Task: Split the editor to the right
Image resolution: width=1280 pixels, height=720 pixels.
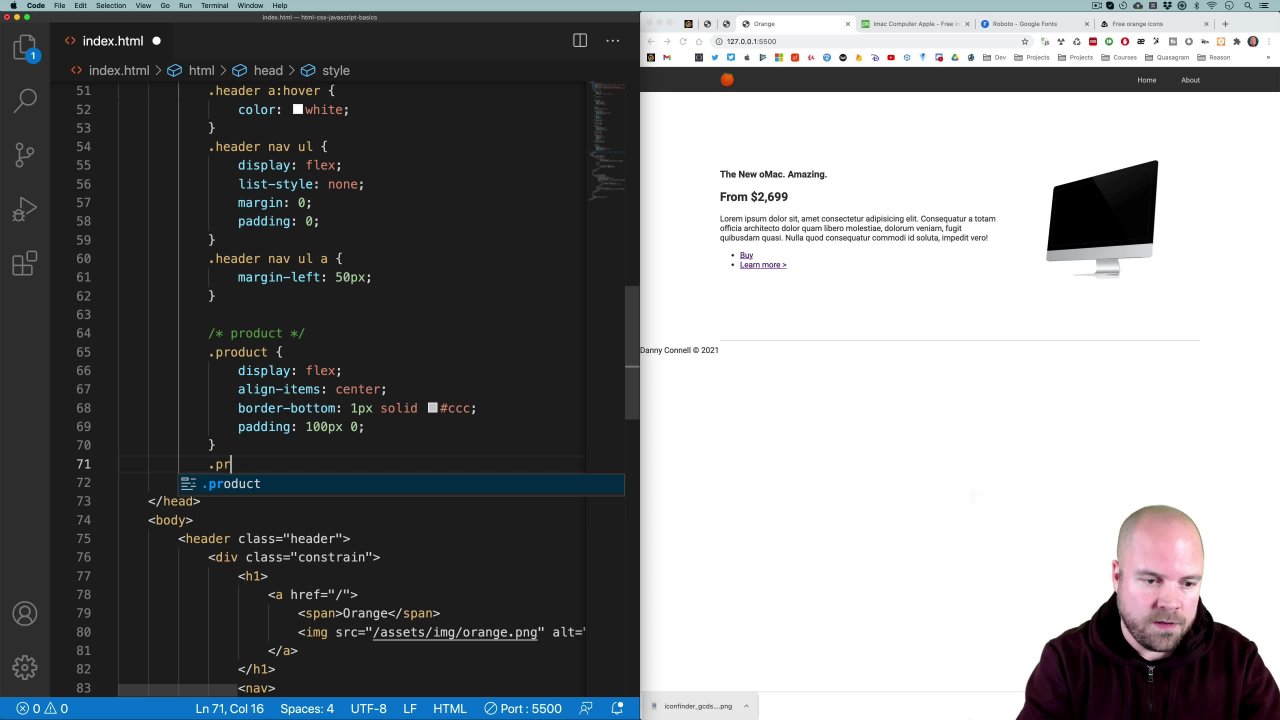Action: (580, 41)
